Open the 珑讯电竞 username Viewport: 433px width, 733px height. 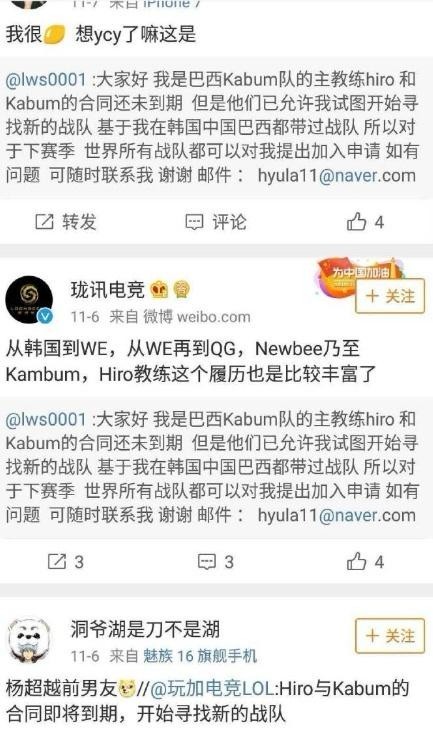click(108, 290)
